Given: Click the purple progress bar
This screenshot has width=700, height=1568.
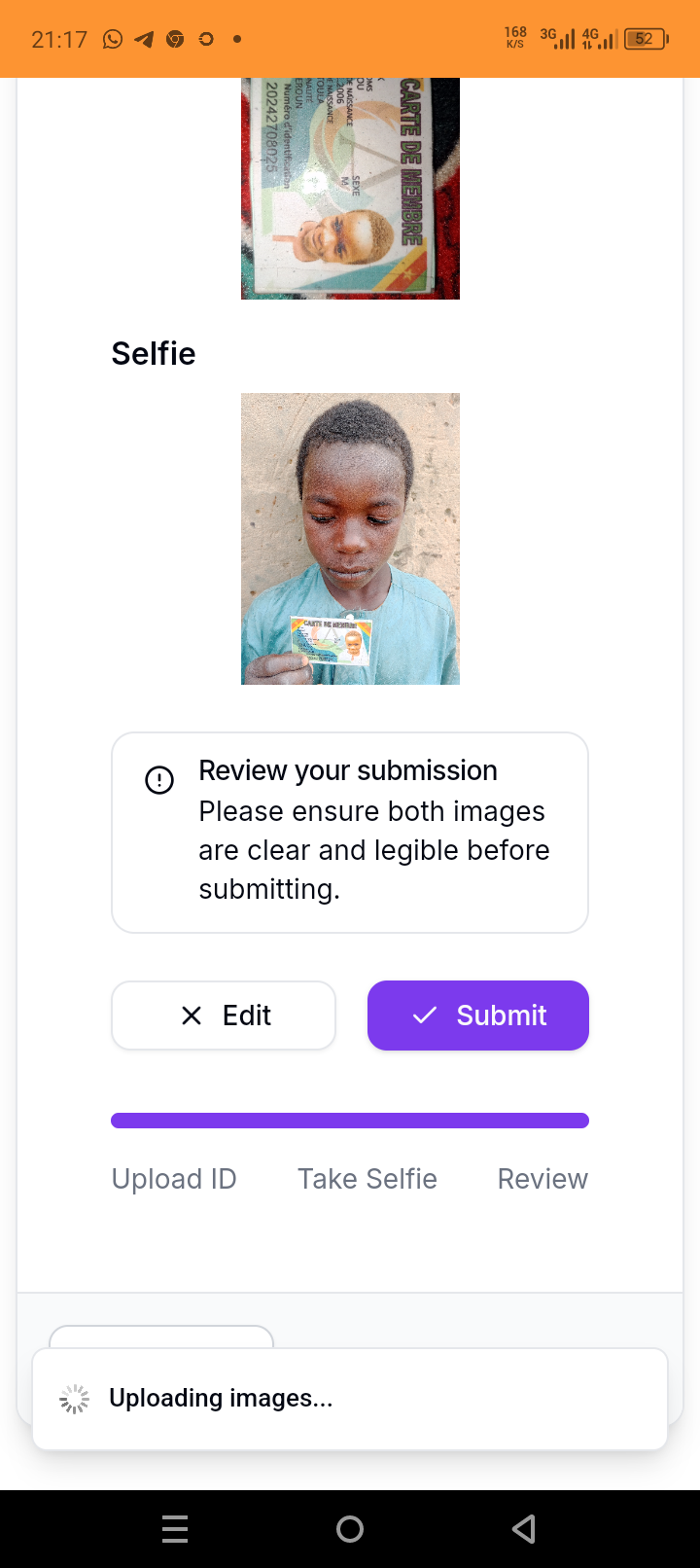Looking at the screenshot, I should coord(350,1121).
